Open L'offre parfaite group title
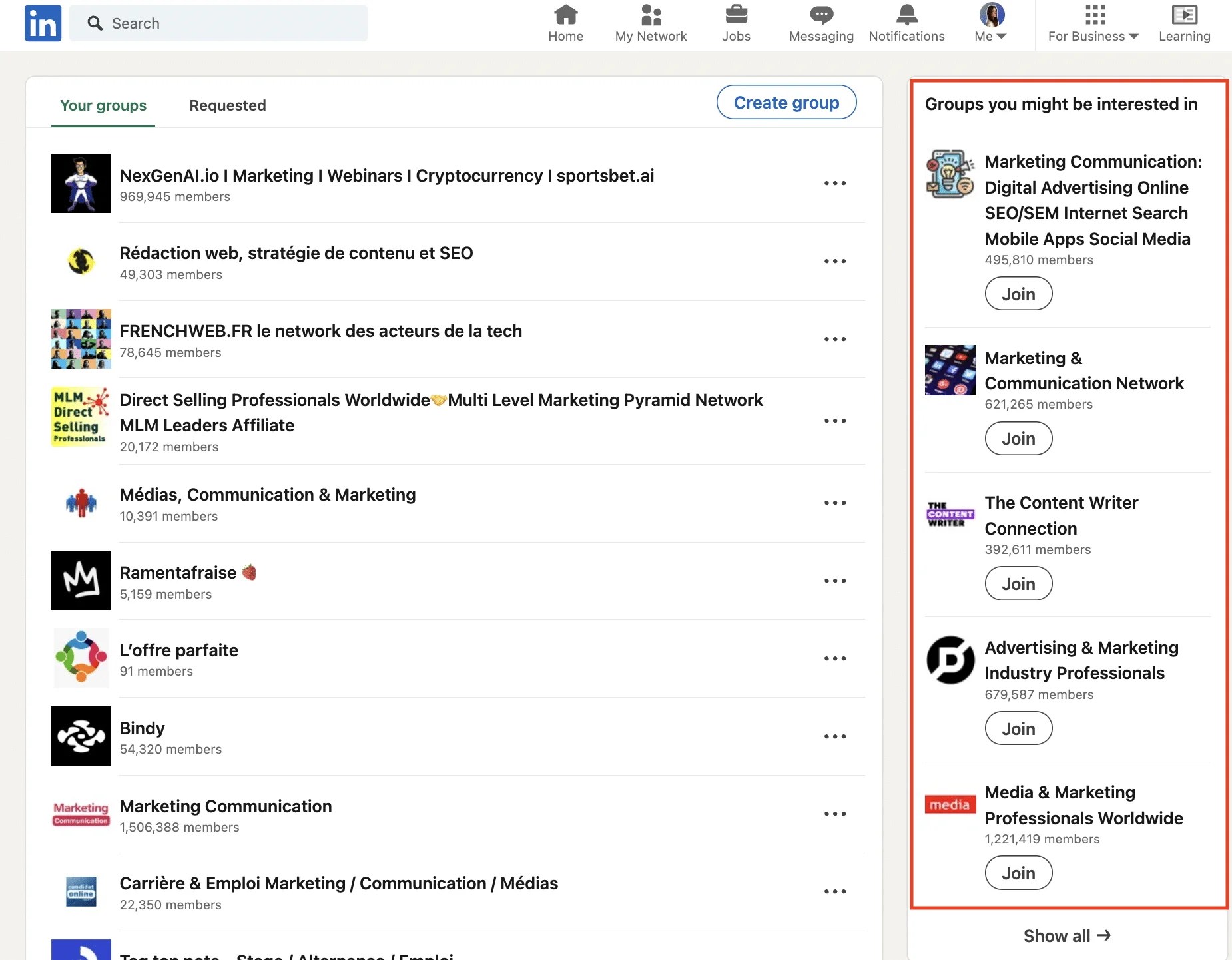 coord(179,650)
